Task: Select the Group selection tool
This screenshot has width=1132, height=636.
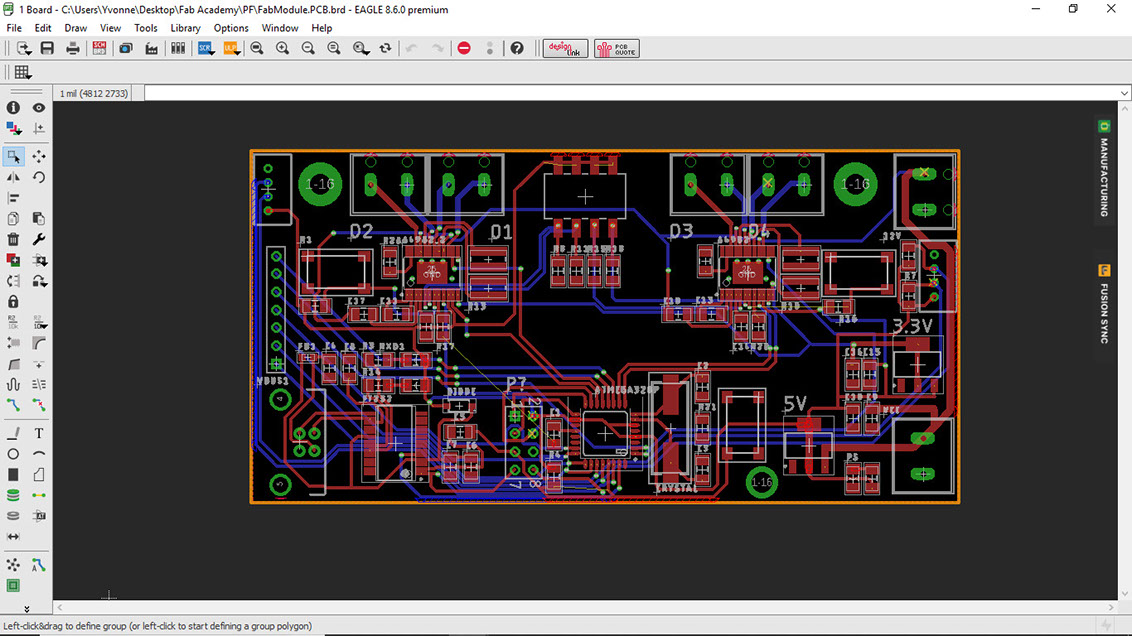Action: (13, 156)
